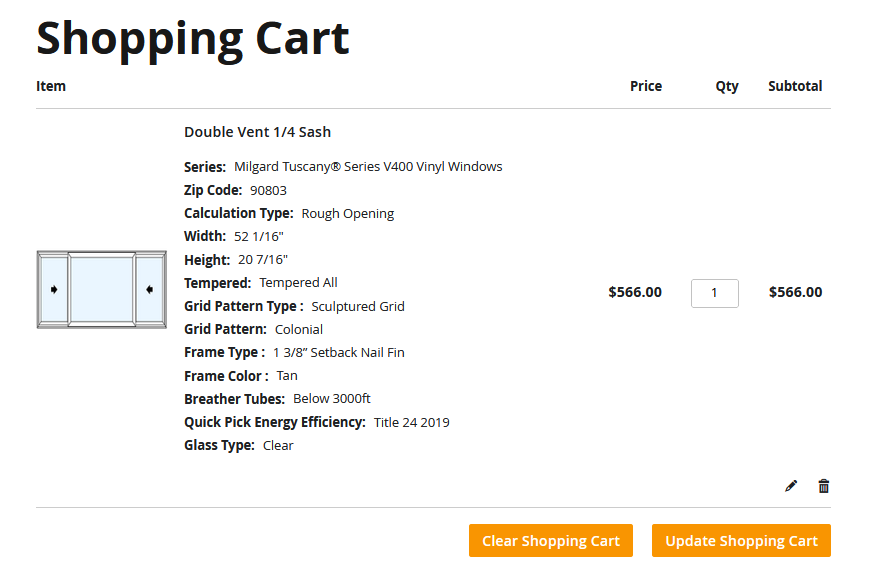Click the Subtotal column header
Viewport: 874px width, 570px height.
coord(795,86)
